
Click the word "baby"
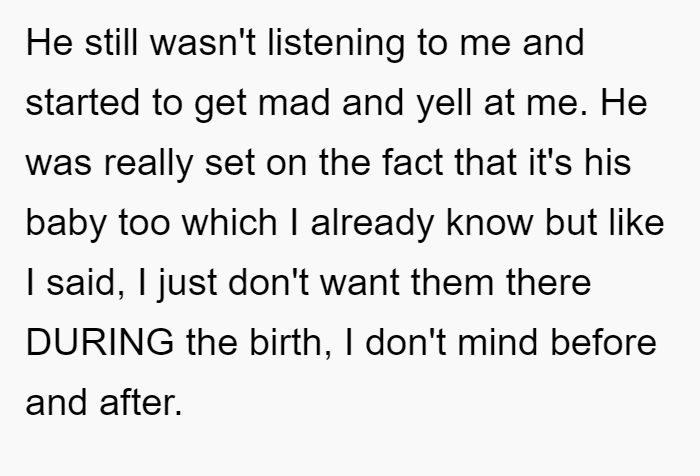point(67,222)
